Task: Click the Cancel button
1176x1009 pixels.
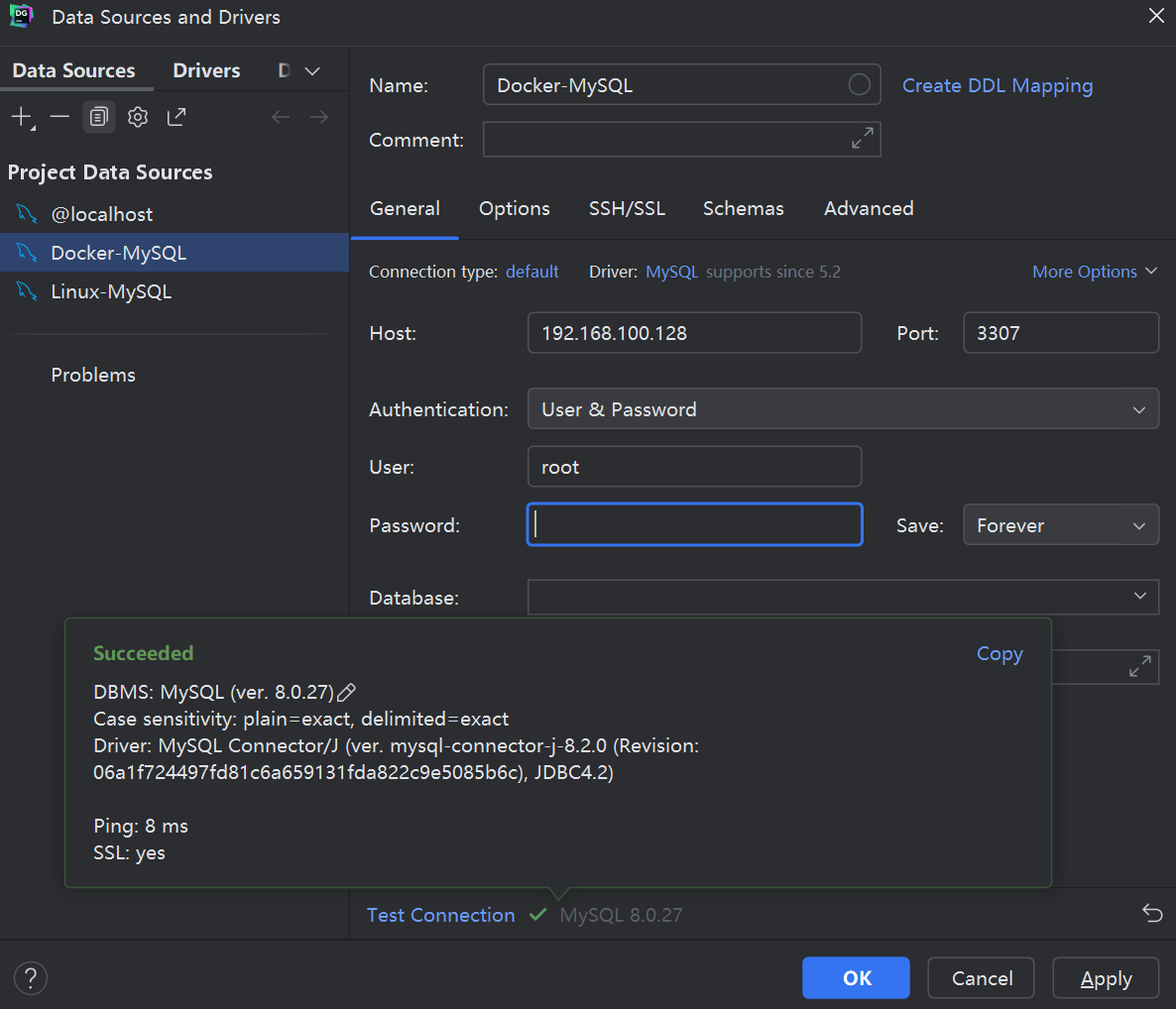Action: click(981, 977)
